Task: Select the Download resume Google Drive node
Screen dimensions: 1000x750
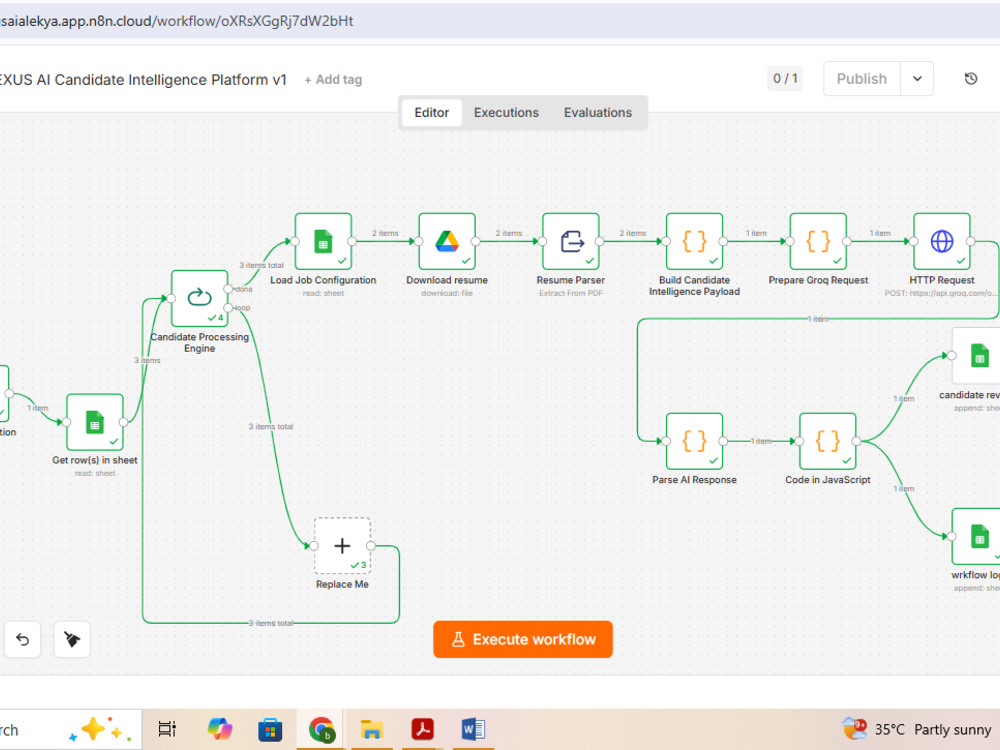Action: (447, 241)
